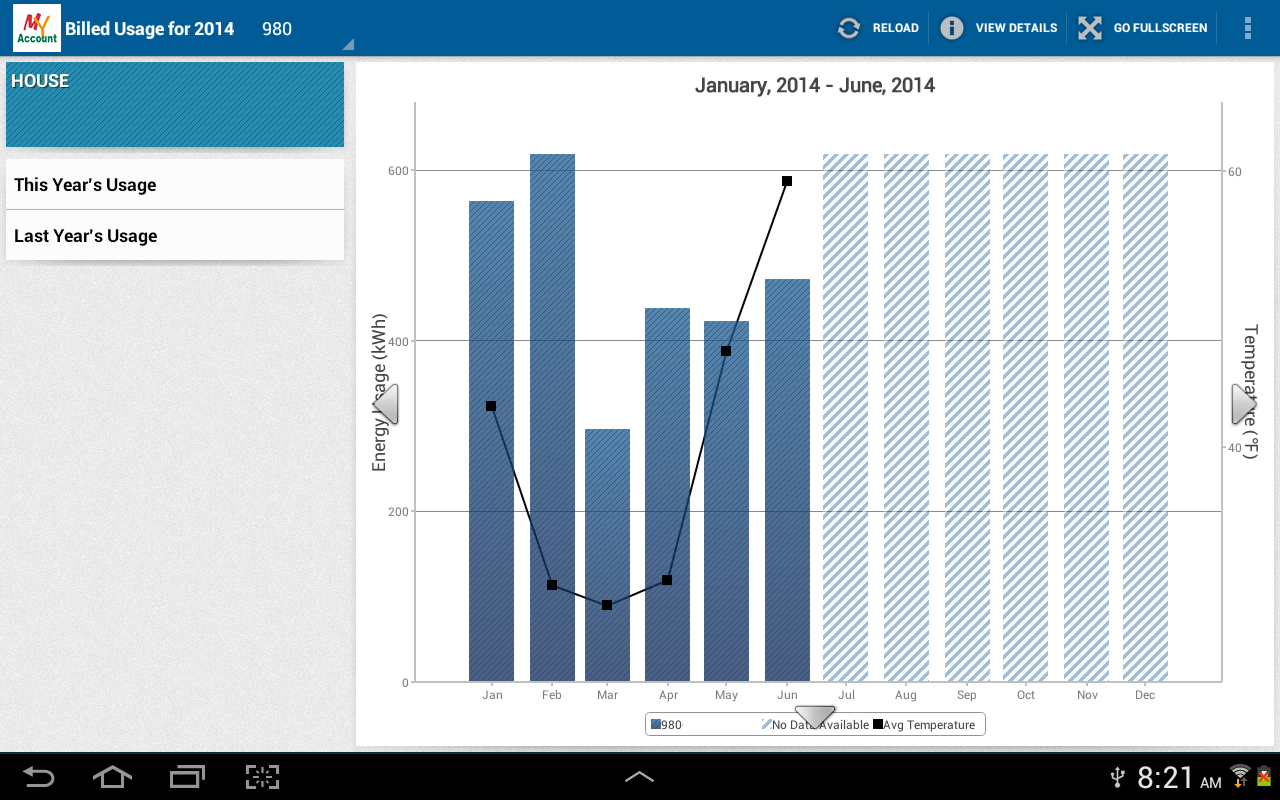
Task: Select the March usage bar
Action: click(607, 556)
